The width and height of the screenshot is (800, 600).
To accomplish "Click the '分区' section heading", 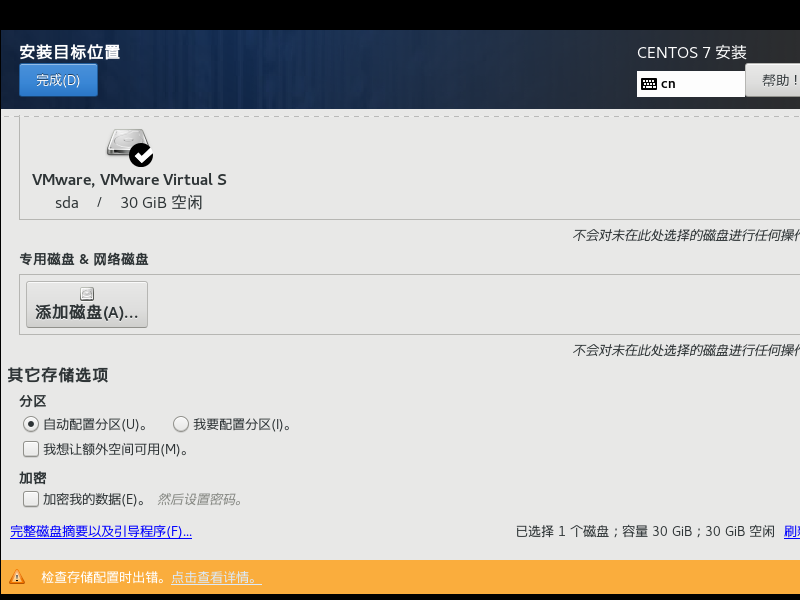I will pyautogui.click(x=33, y=401).
